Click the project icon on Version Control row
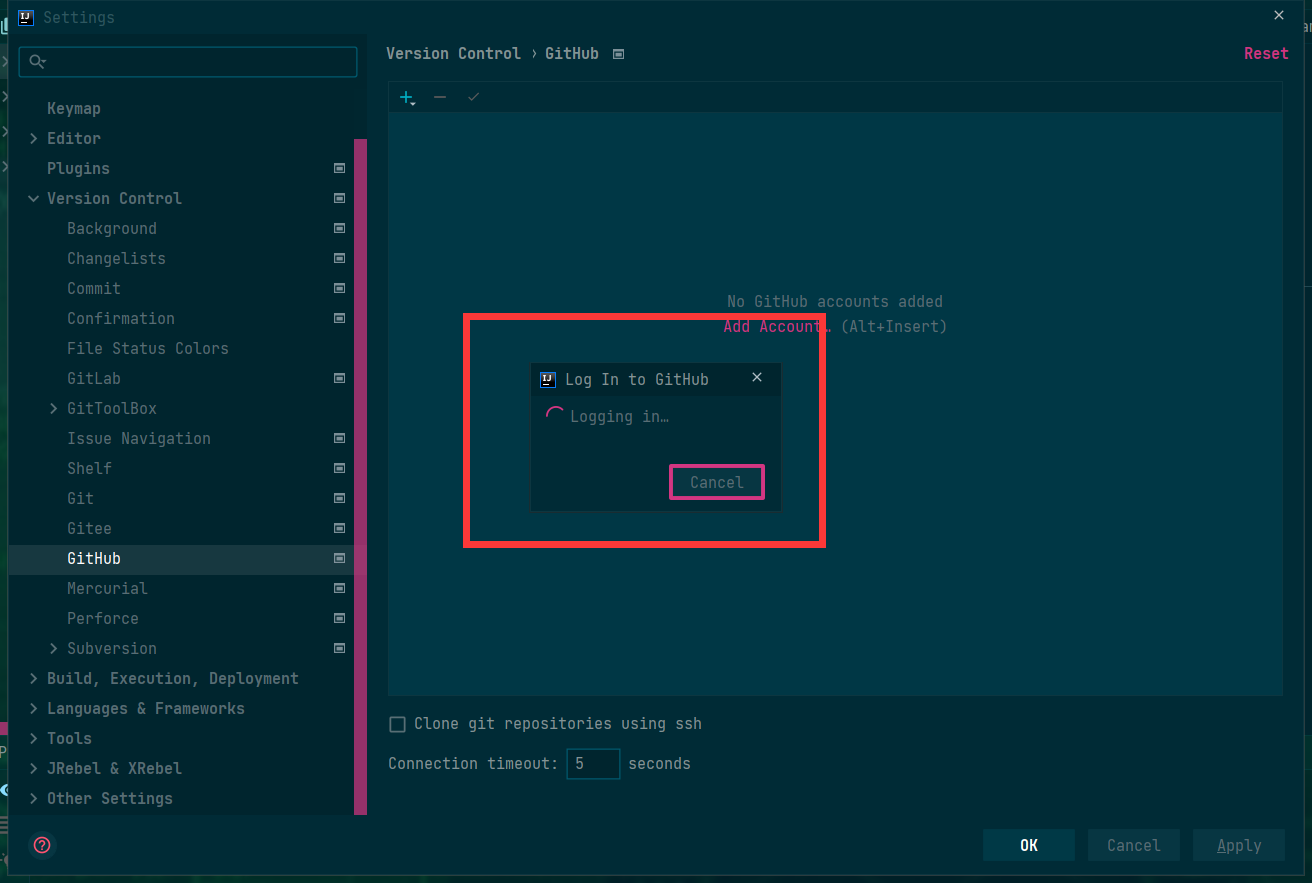Image resolution: width=1312 pixels, height=883 pixels. coord(340,198)
